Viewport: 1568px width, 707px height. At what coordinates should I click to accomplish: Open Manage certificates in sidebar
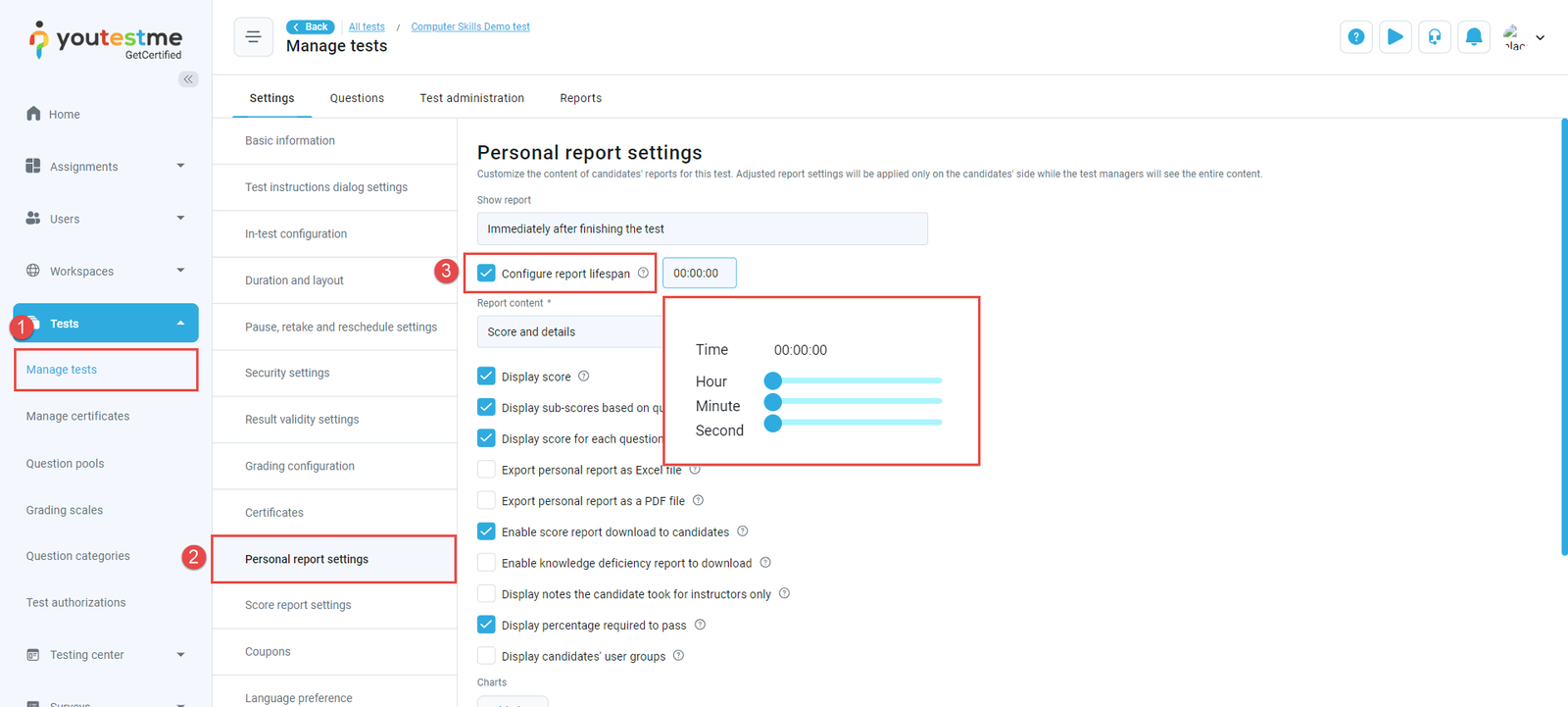(77, 416)
